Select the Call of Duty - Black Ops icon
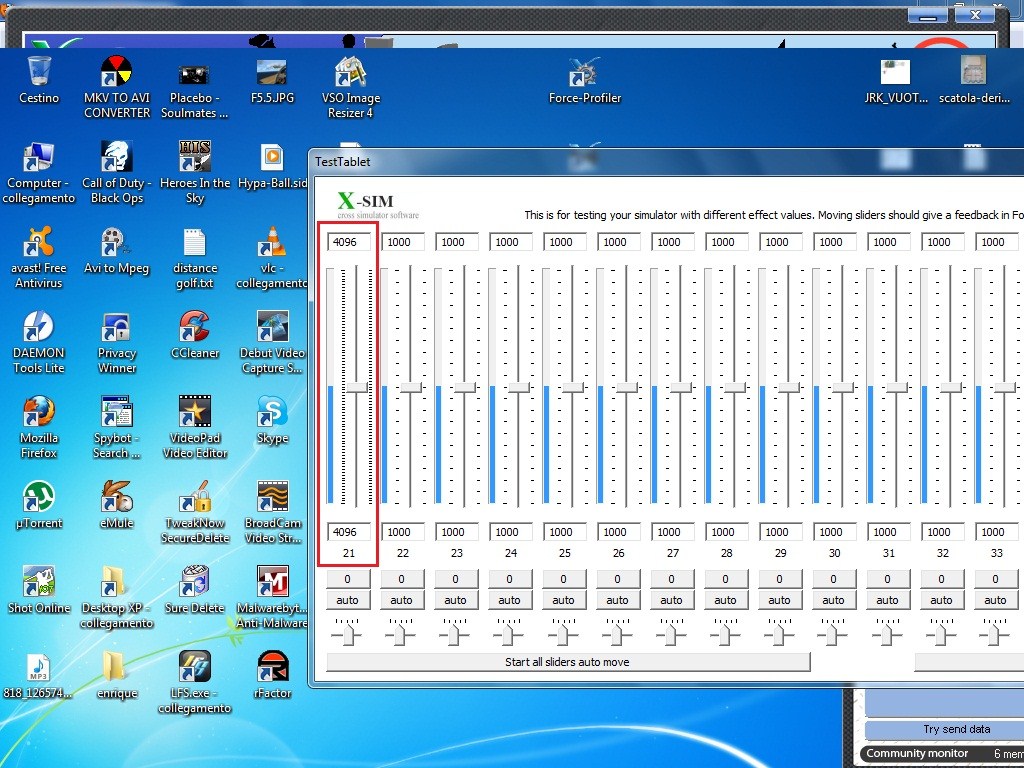 (x=116, y=157)
